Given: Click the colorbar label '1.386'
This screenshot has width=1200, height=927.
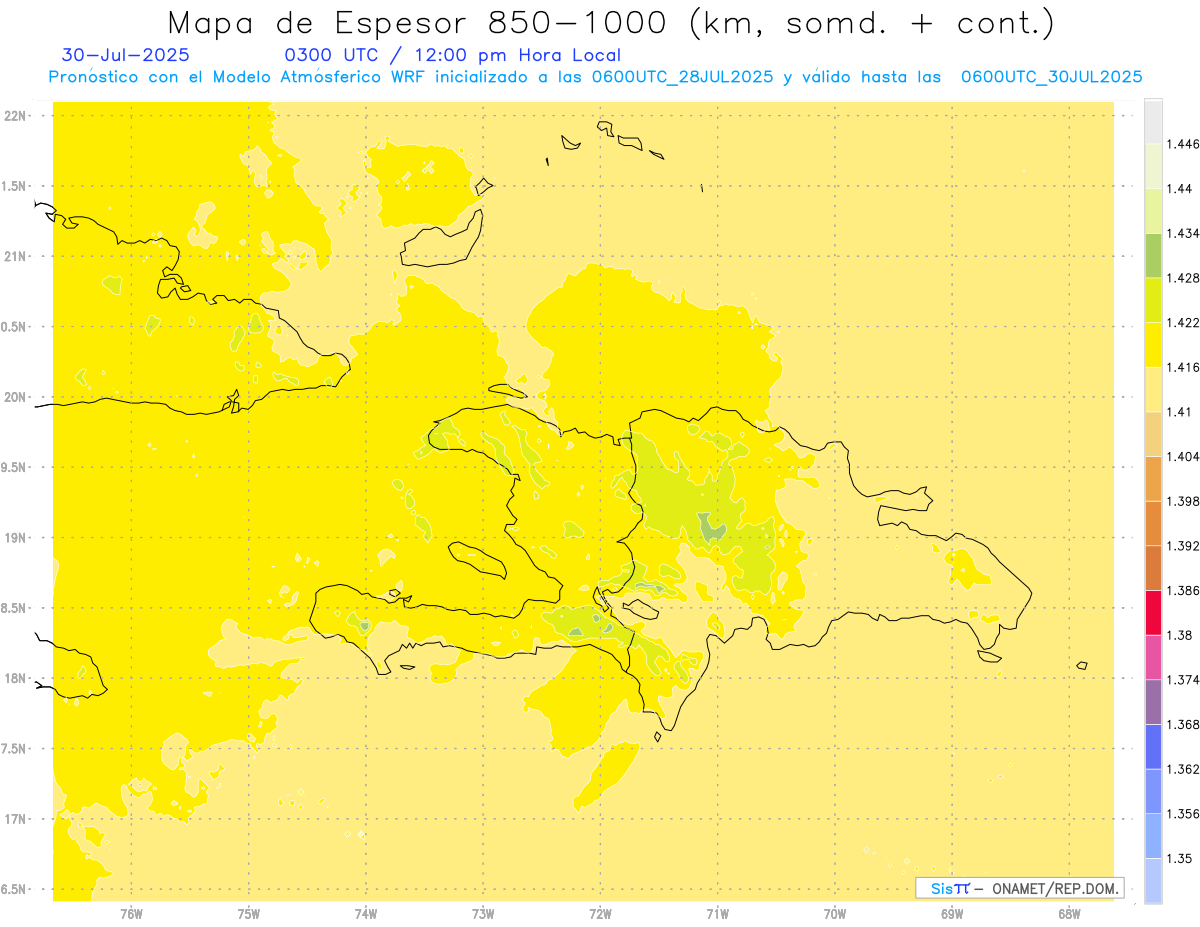Looking at the screenshot, I should click(1183, 590).
